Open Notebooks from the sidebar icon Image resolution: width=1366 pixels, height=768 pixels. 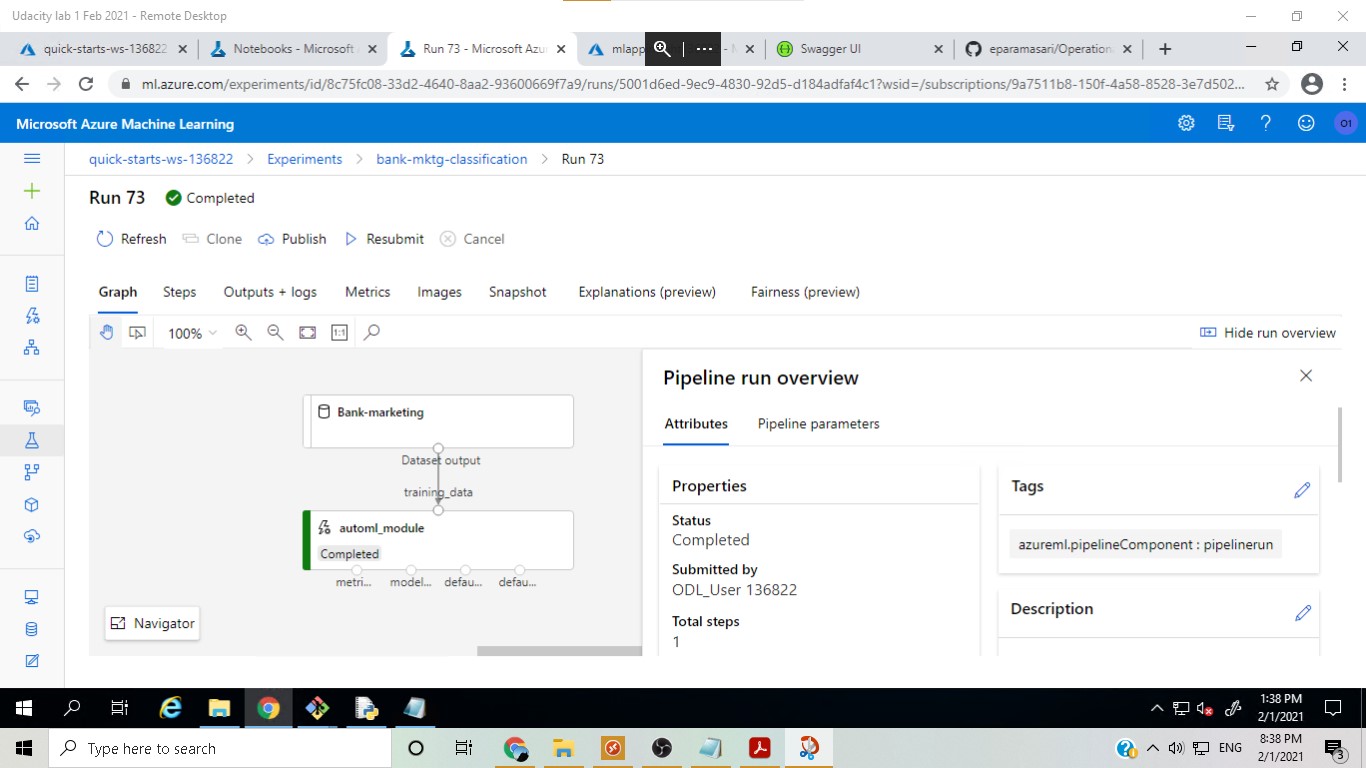[x=32, y=284]
